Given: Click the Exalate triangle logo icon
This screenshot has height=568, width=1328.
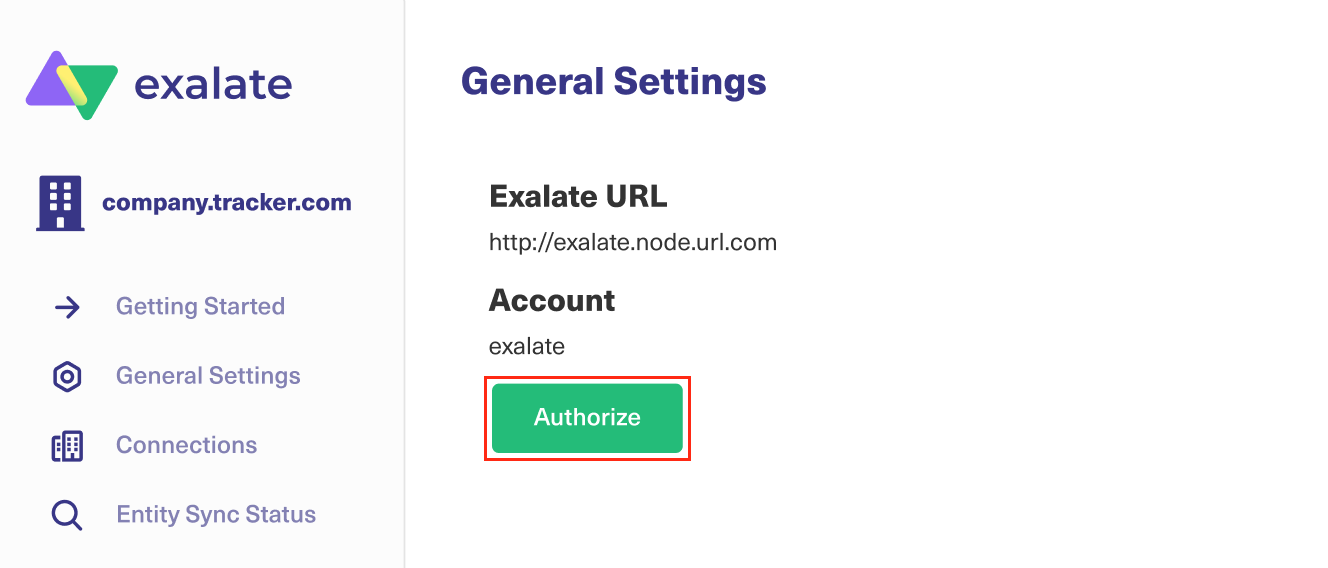Looking at the screenshot, I should [72, 85].
